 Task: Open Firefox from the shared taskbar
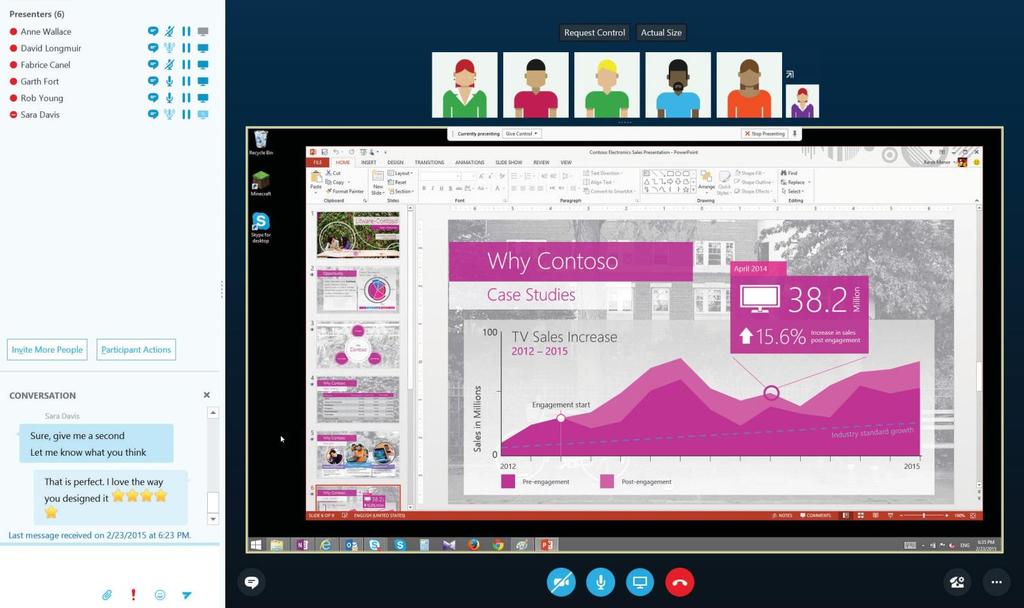tap(473, 545)
